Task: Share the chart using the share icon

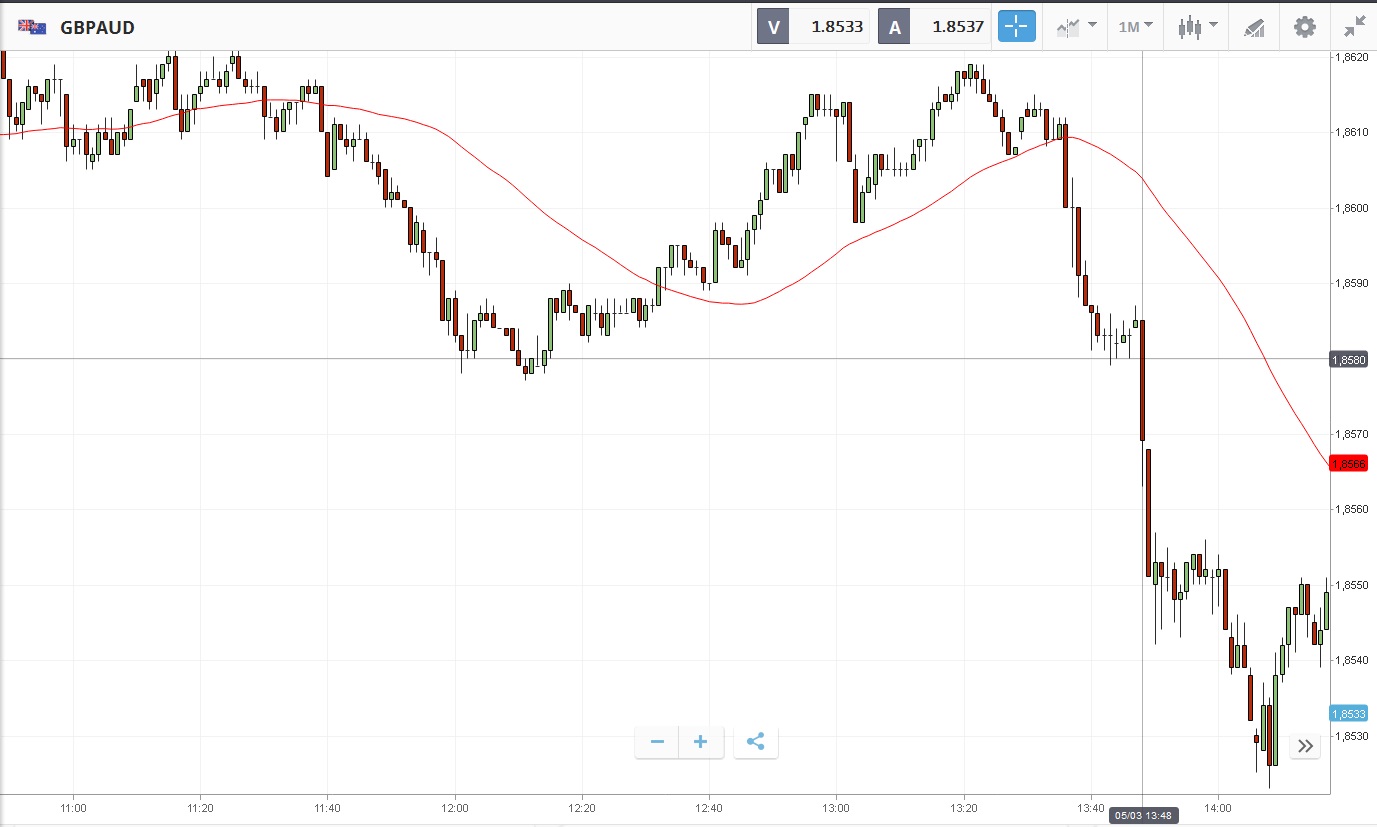Action: click(755, 742)
